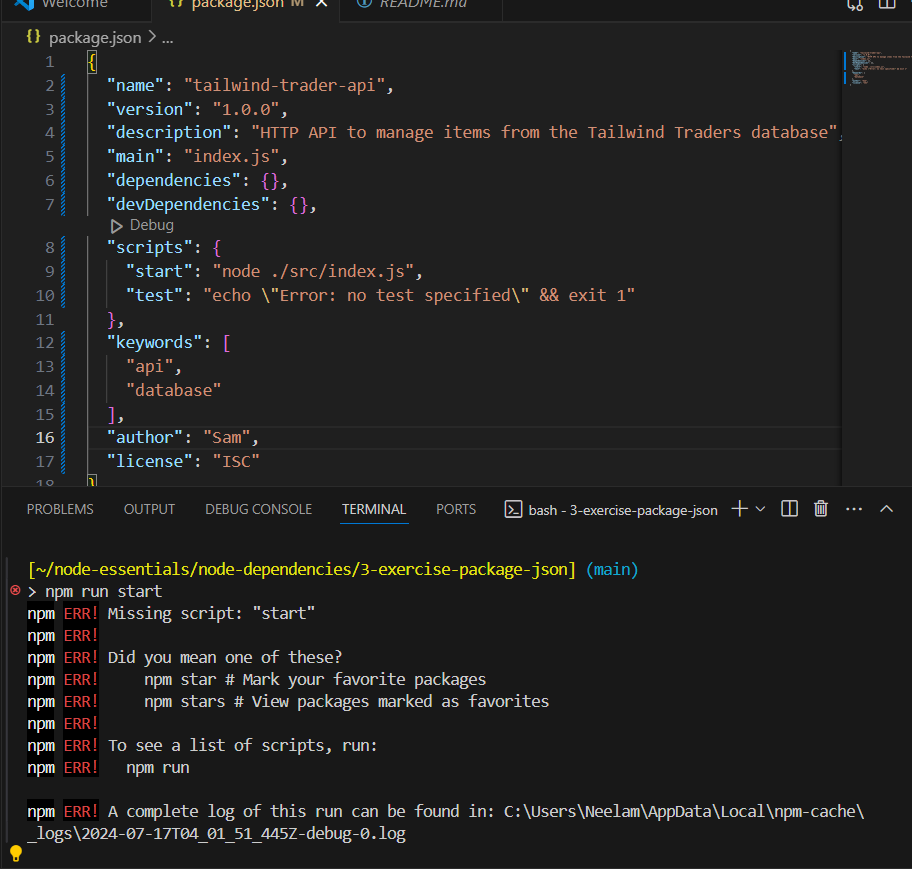This screenshot has height=869, width=912.
Task: Click the "test" script key
Action: pos(154,295)
